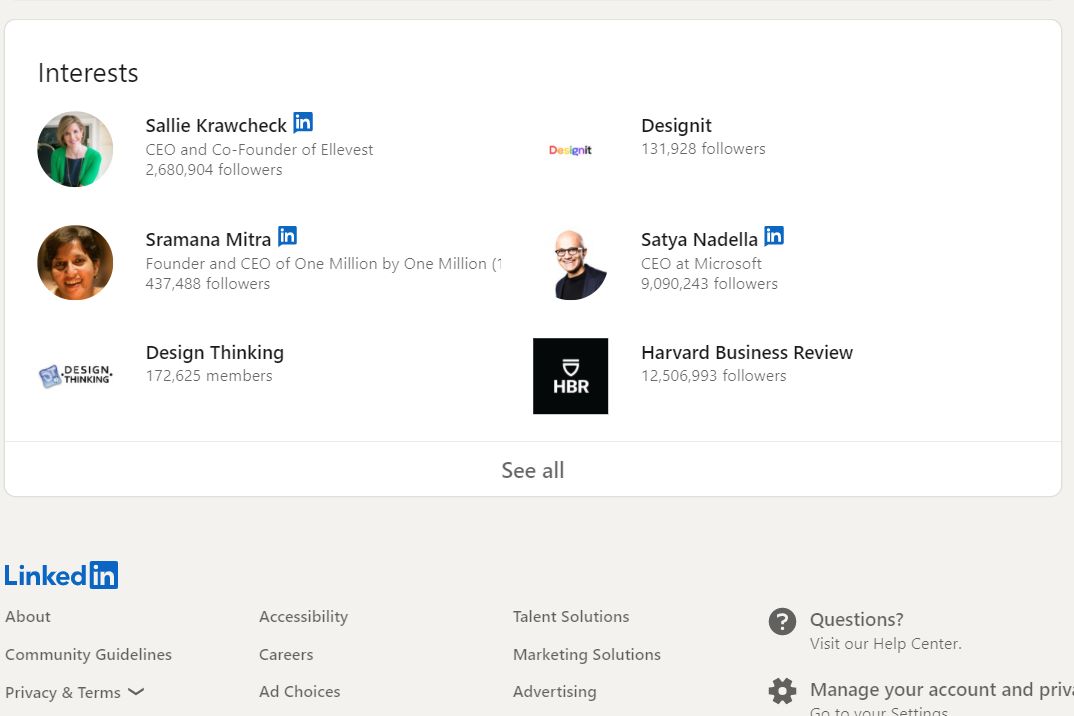This screenshot has height=716, width=1074.
Task: Open the About footer link
Action: tap(28, 617)
